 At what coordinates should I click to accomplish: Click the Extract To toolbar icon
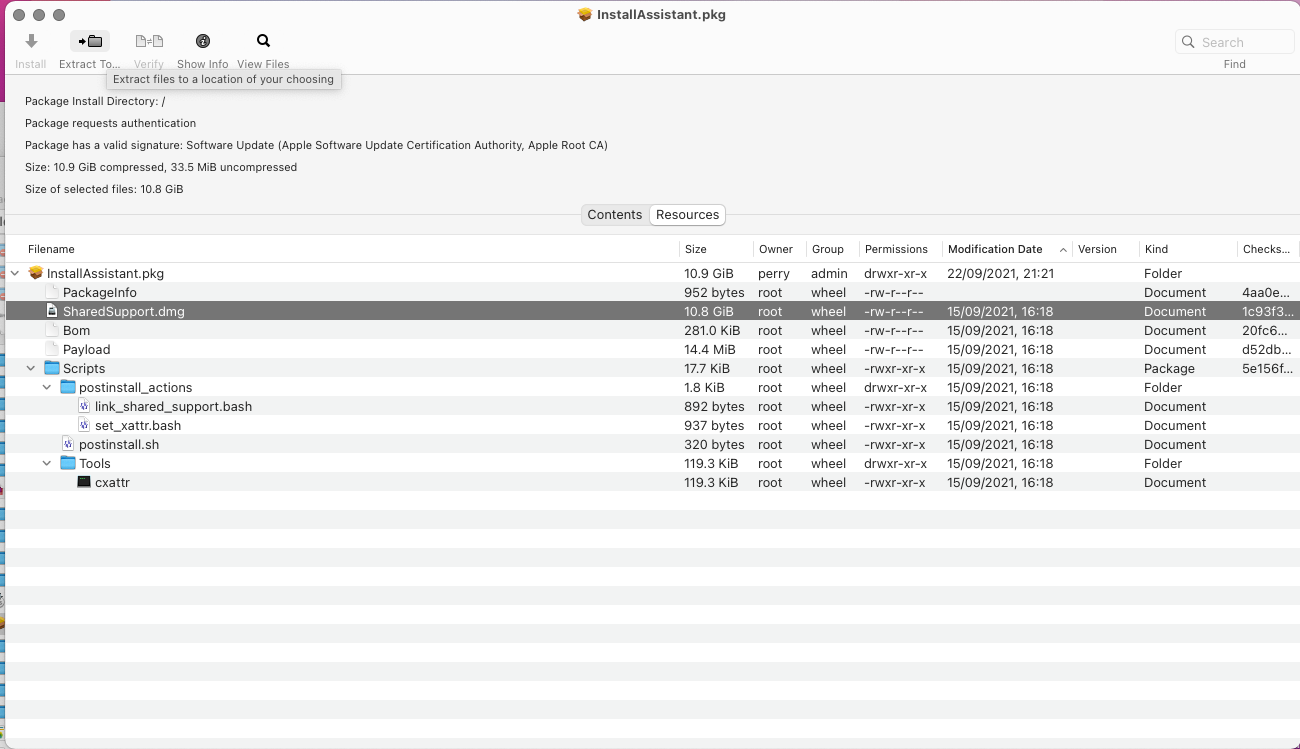90,41
